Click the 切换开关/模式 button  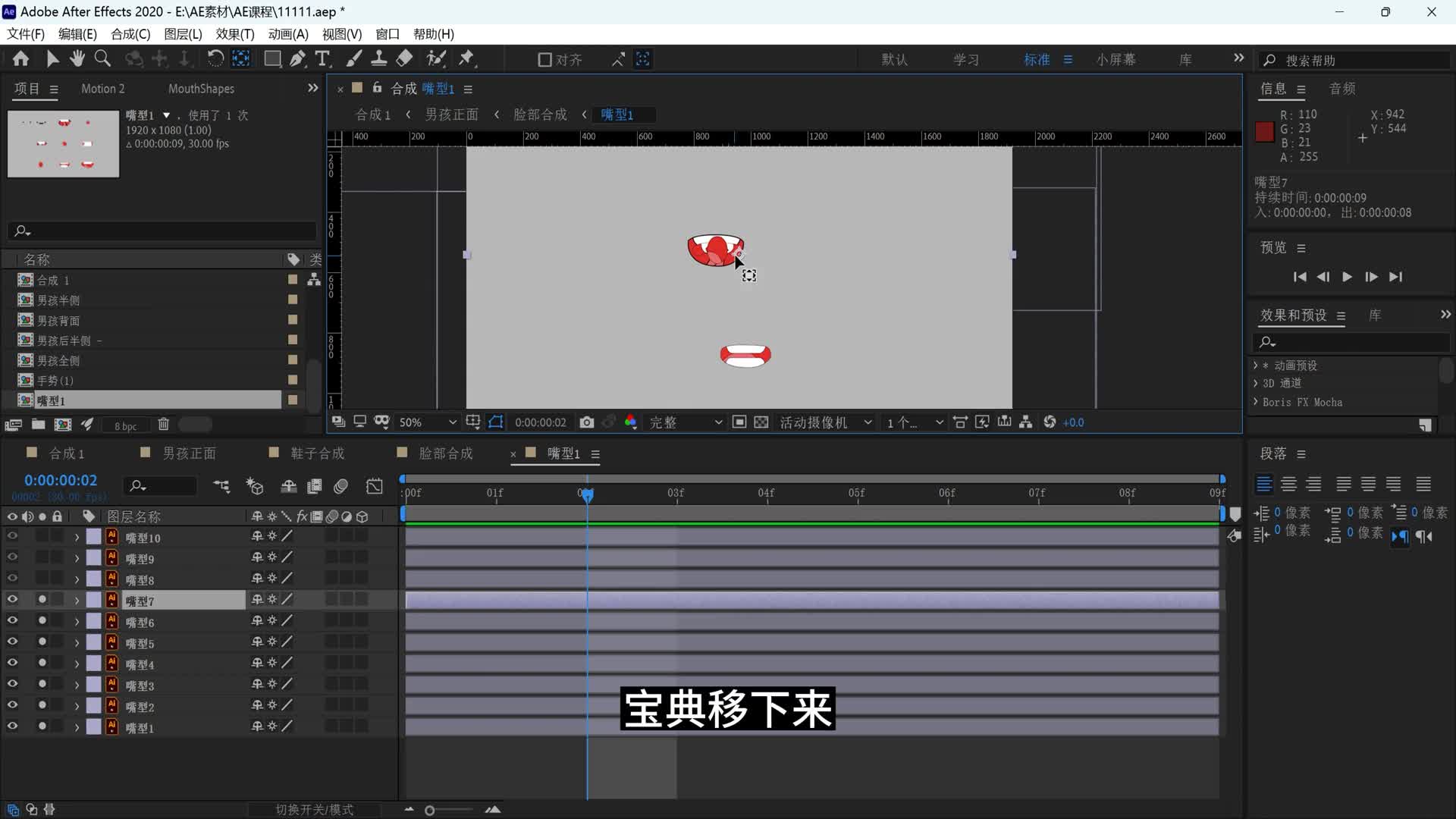[x=314, y=810]
